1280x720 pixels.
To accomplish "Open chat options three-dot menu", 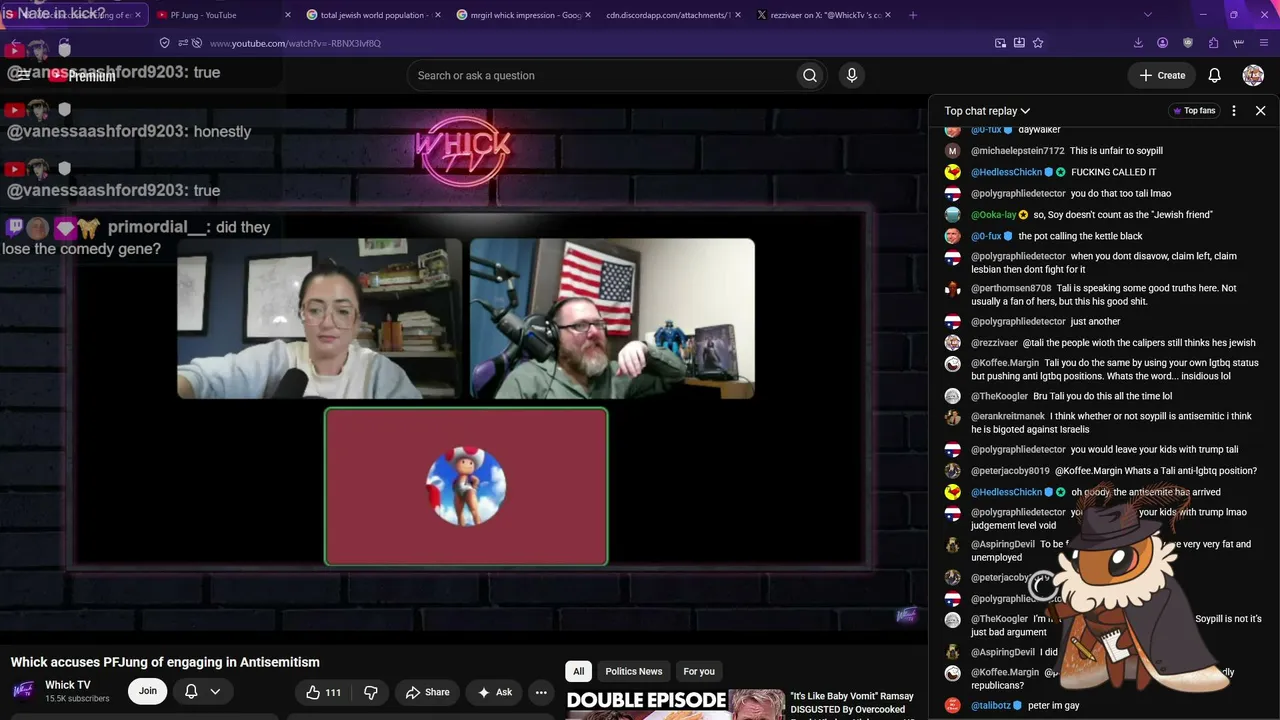I will [x=1234, y=111].
